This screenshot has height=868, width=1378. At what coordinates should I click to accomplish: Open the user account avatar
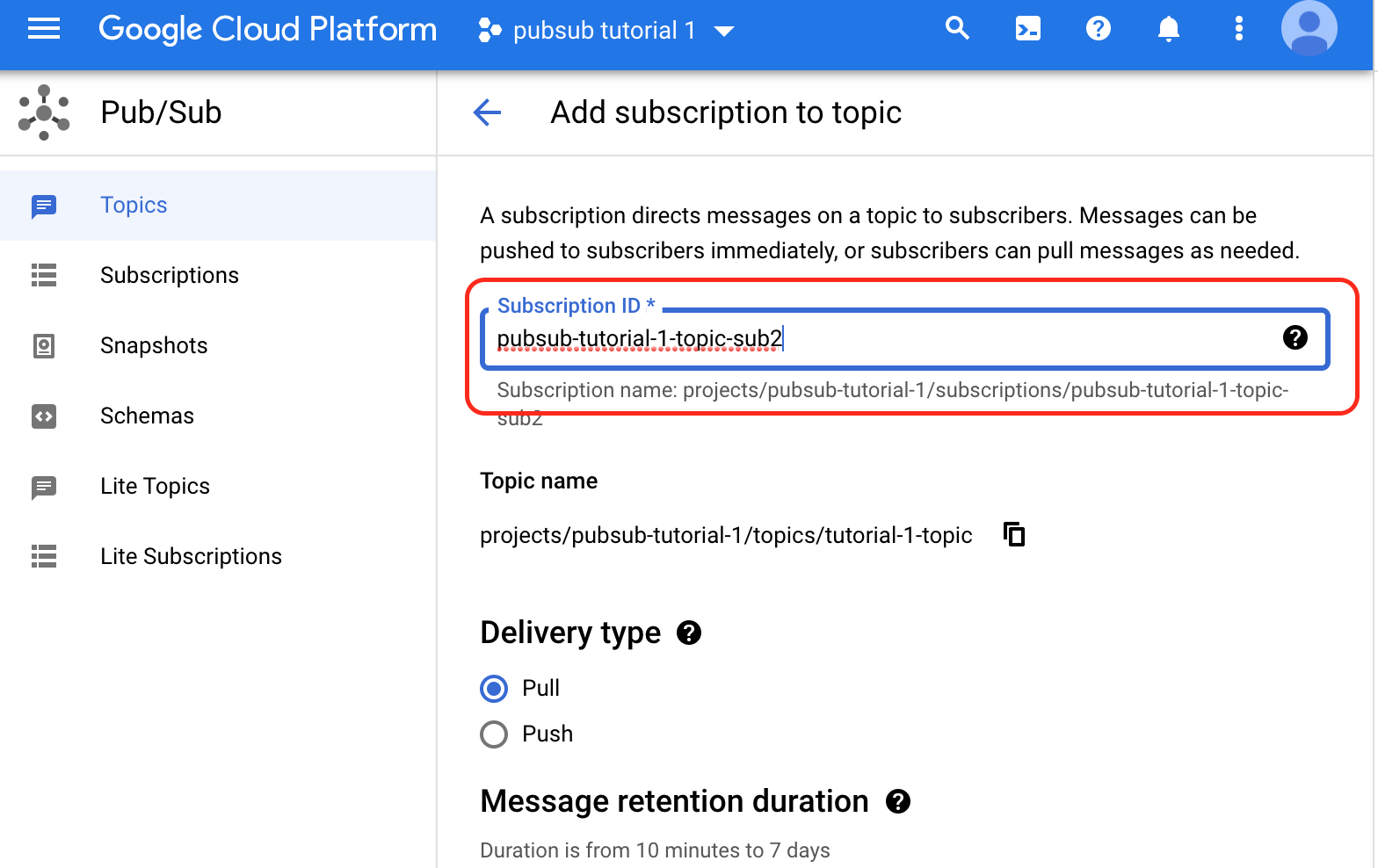(1309, 28)
